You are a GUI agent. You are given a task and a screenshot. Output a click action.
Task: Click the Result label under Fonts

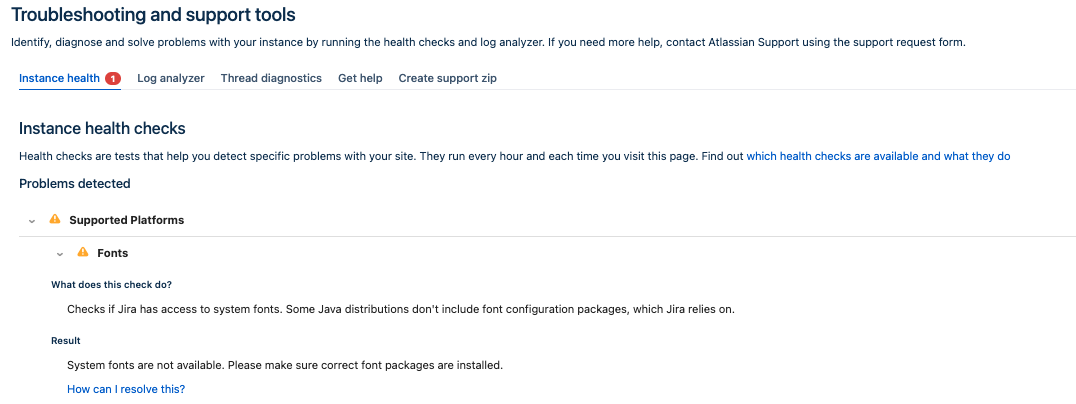(65, 341)
